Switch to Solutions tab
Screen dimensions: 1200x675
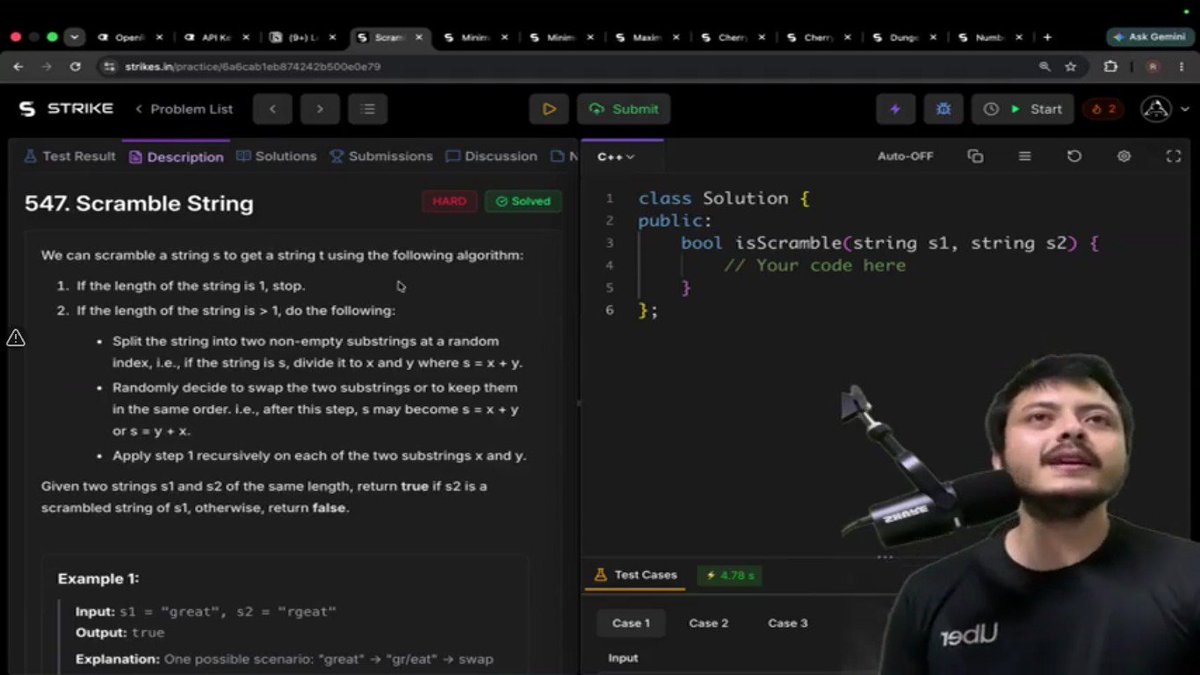point(276,156)
